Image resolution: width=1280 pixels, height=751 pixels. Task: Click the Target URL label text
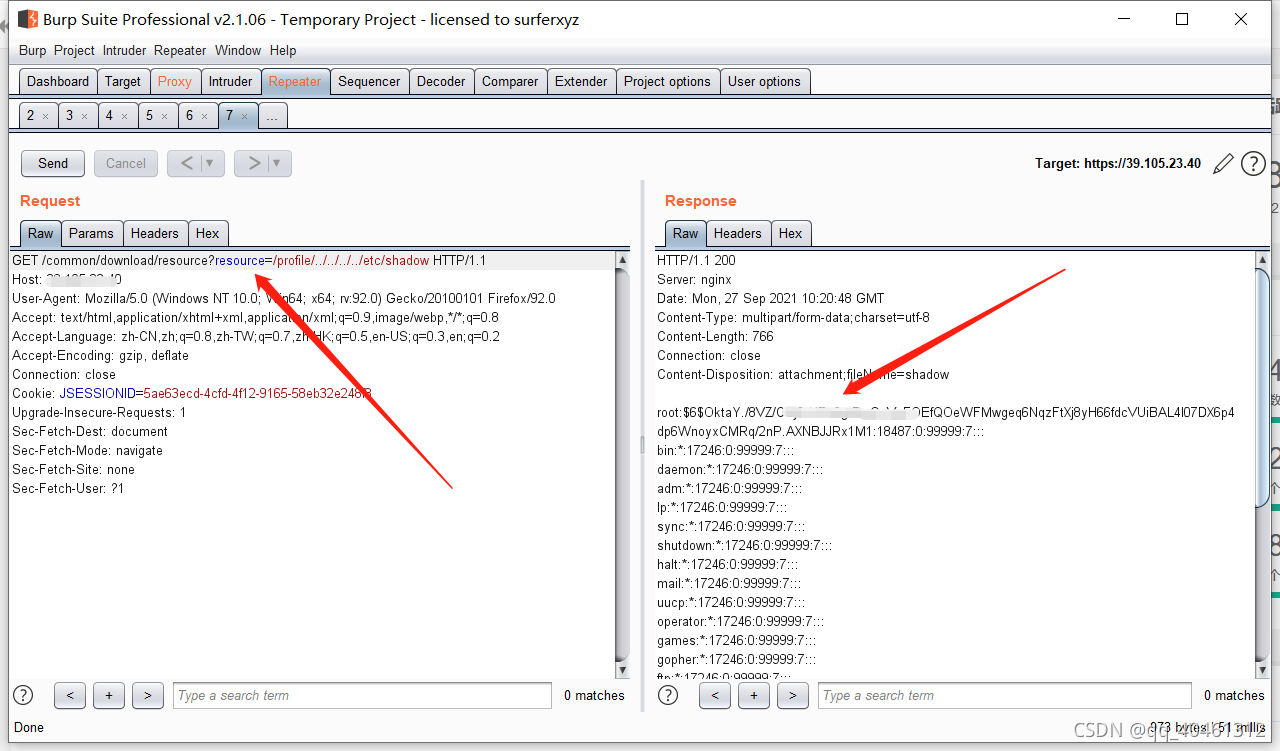pyautogui.click(x=1118, y=164)
